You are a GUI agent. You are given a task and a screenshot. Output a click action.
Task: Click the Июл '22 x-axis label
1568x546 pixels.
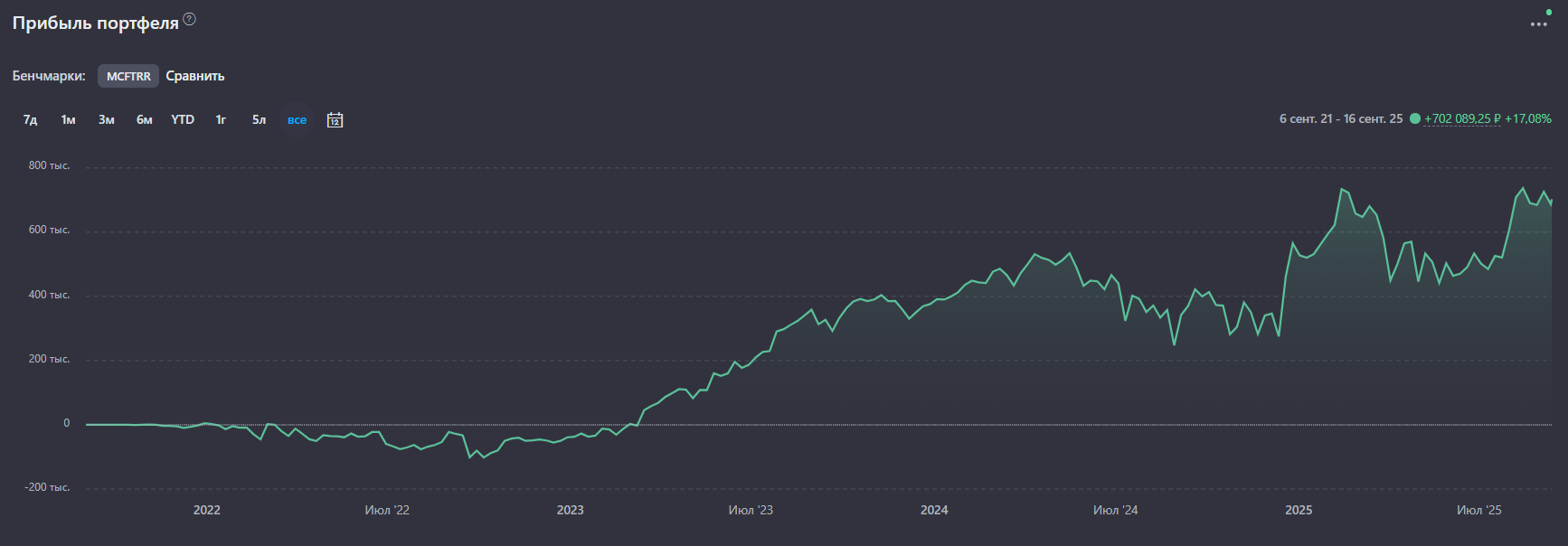pyautogui.click(x=387, y=510)
